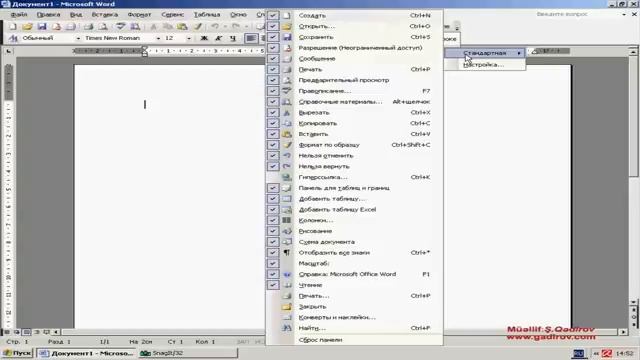Click the New document toolbar icon

pyautogui.click(x=13, y=27)
